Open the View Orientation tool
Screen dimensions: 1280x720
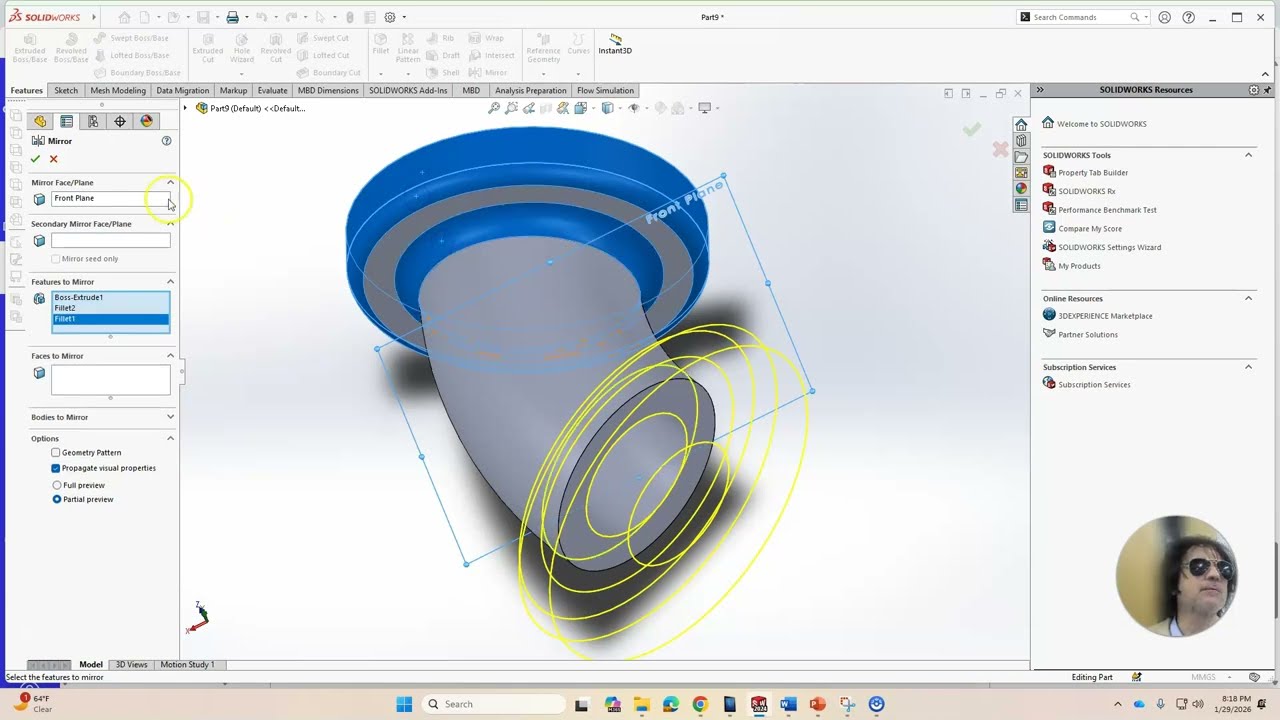[x=581, y=108]
